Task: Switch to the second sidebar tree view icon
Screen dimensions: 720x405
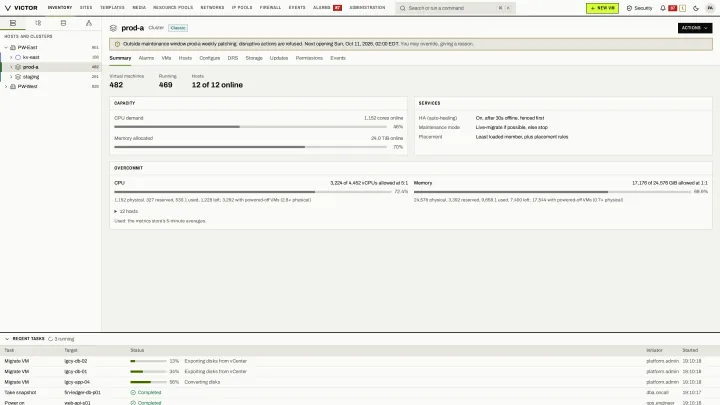Action: tap(38, 23)
